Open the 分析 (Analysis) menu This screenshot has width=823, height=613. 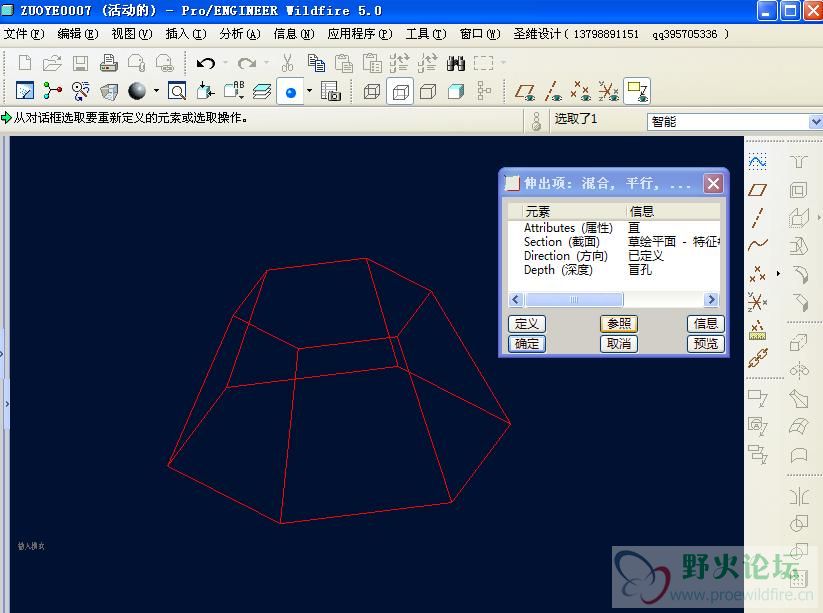240,34
